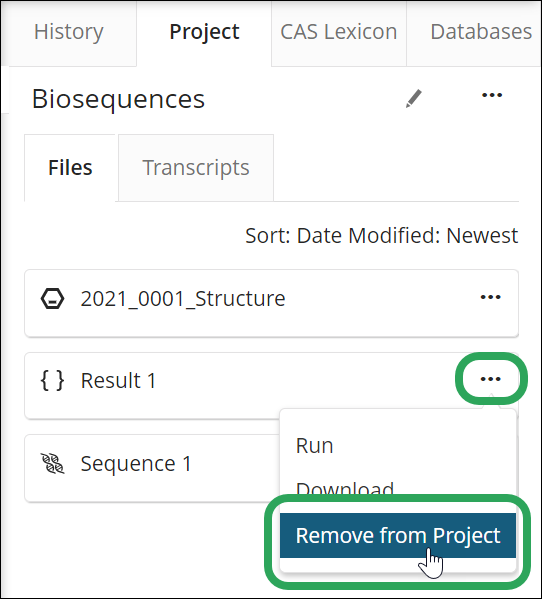Viewport: 542px width, 599px height.
Task: Go to the Databases tab
Action: [x=474, y=33]
